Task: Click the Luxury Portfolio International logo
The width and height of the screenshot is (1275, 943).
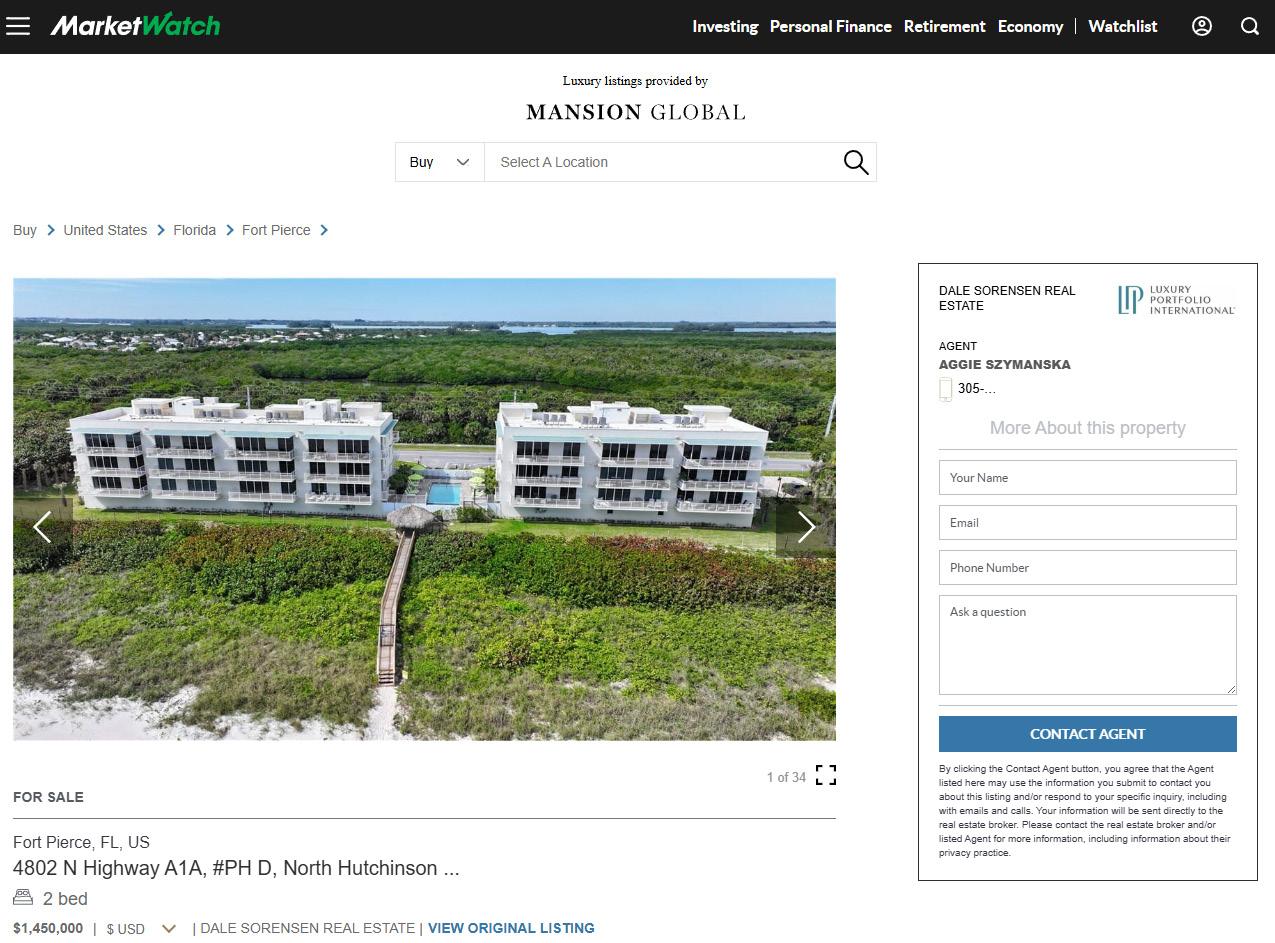Action: [x=1176, y=300]
